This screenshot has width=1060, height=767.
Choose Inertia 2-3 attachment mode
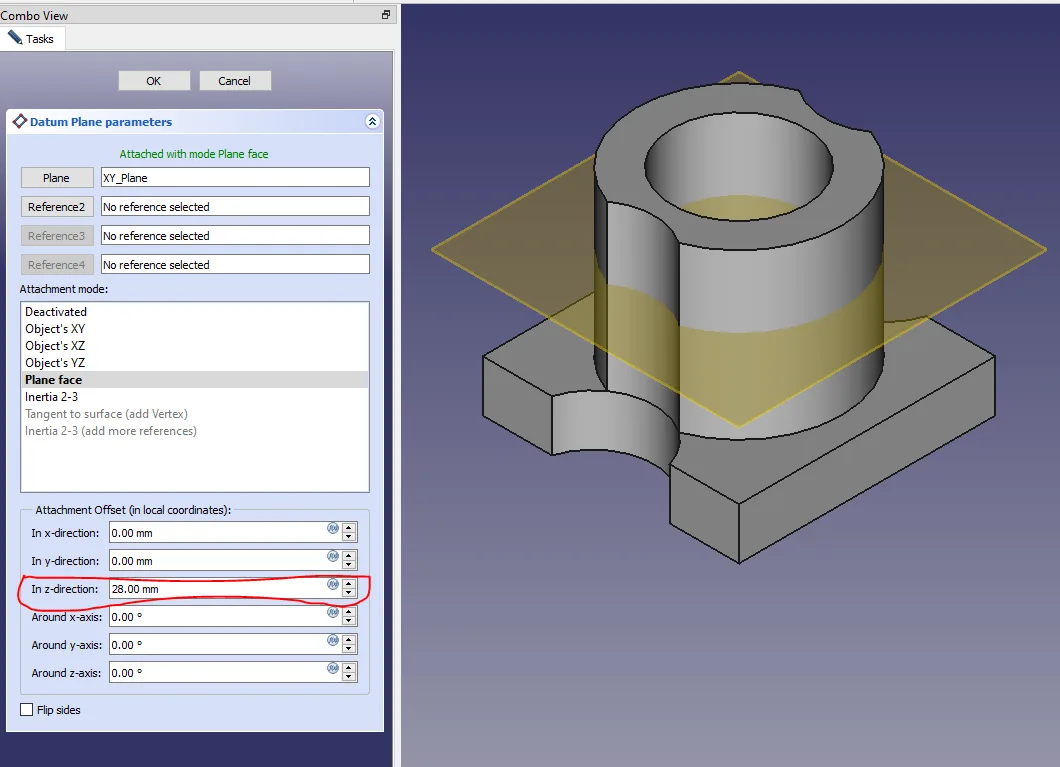[x=51, y=397]
